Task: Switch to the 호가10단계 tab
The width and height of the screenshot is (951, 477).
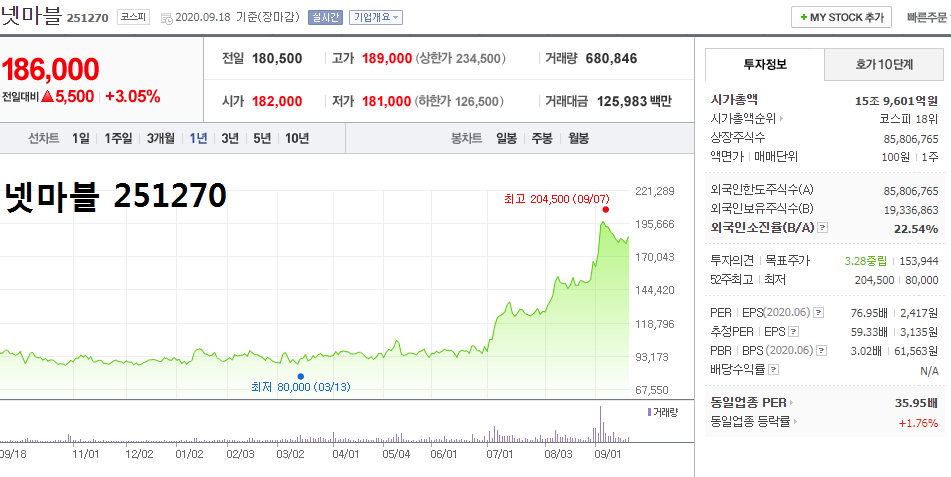Action: [884, 64]
